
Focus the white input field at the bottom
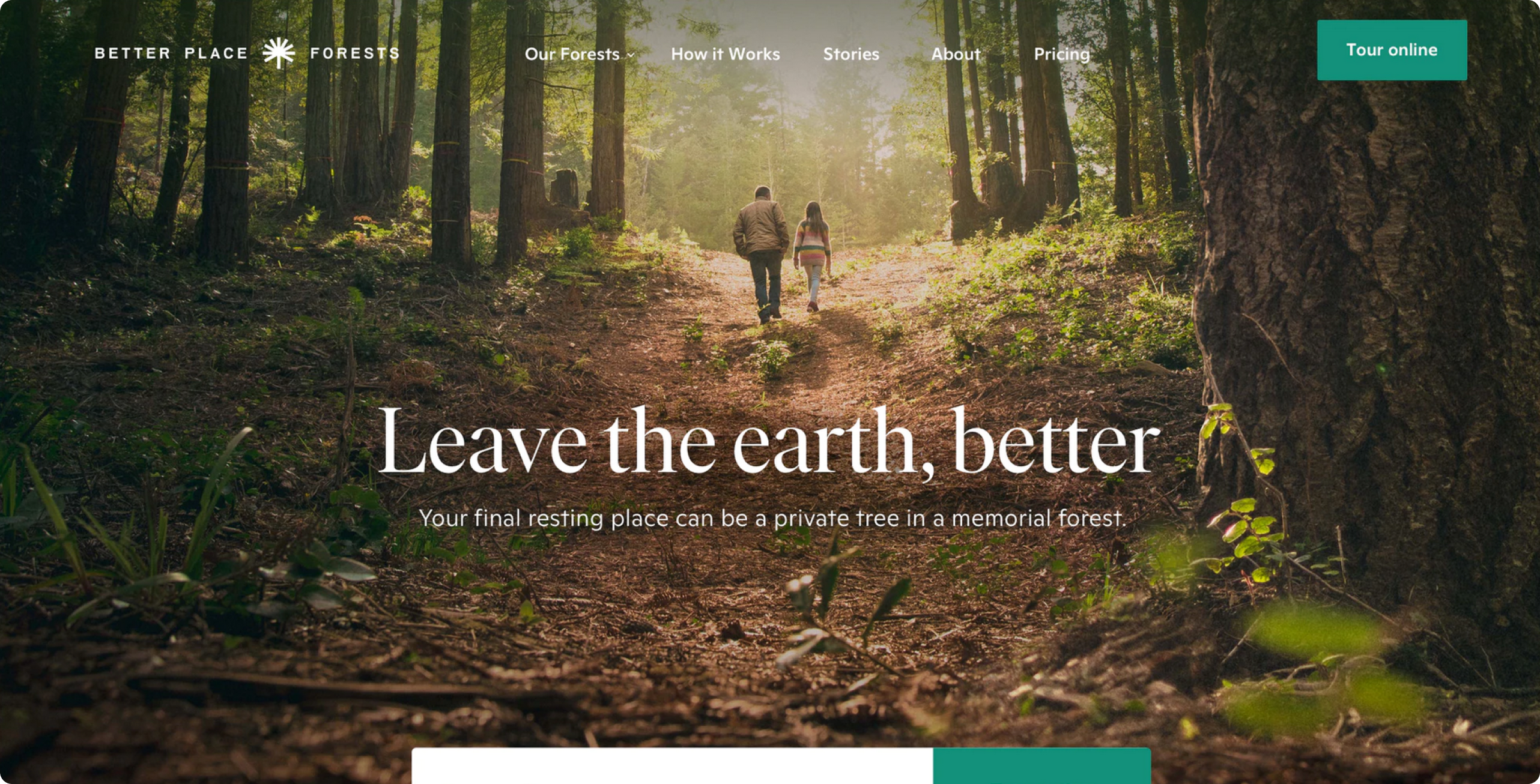[672, 765]
